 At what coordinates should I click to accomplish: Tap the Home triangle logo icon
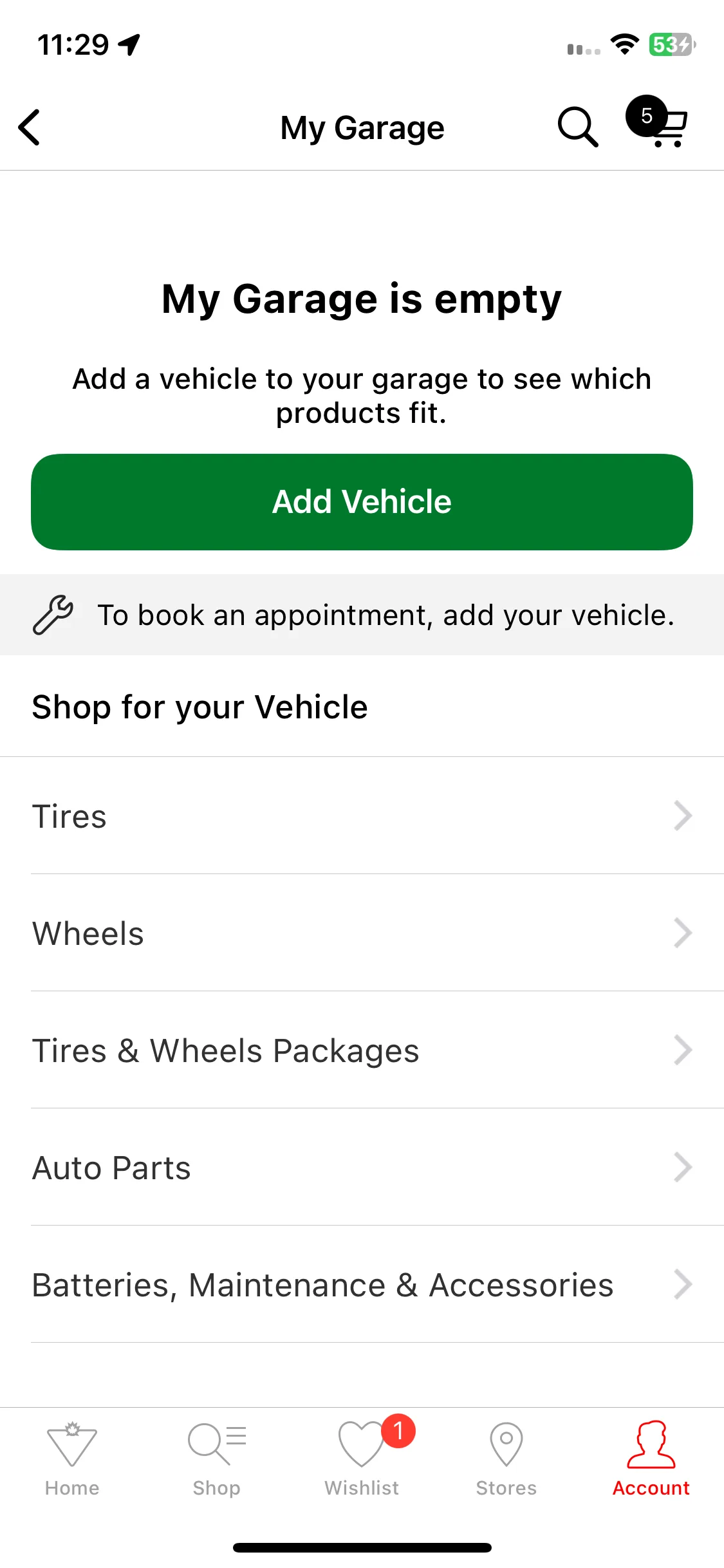point(72,1444)
